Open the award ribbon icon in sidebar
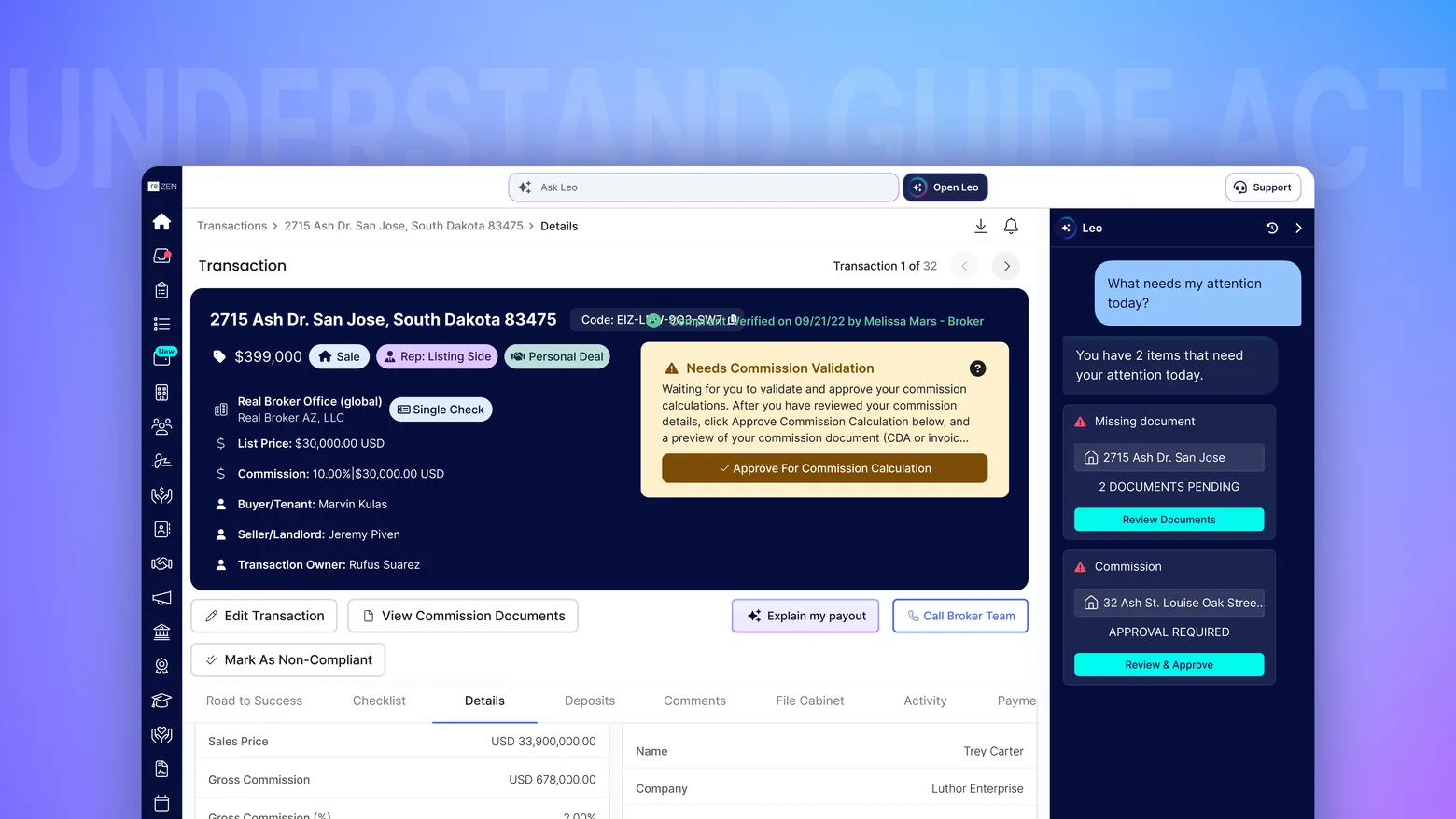This screenshot has width=1456, height=819. pos(161,666)
